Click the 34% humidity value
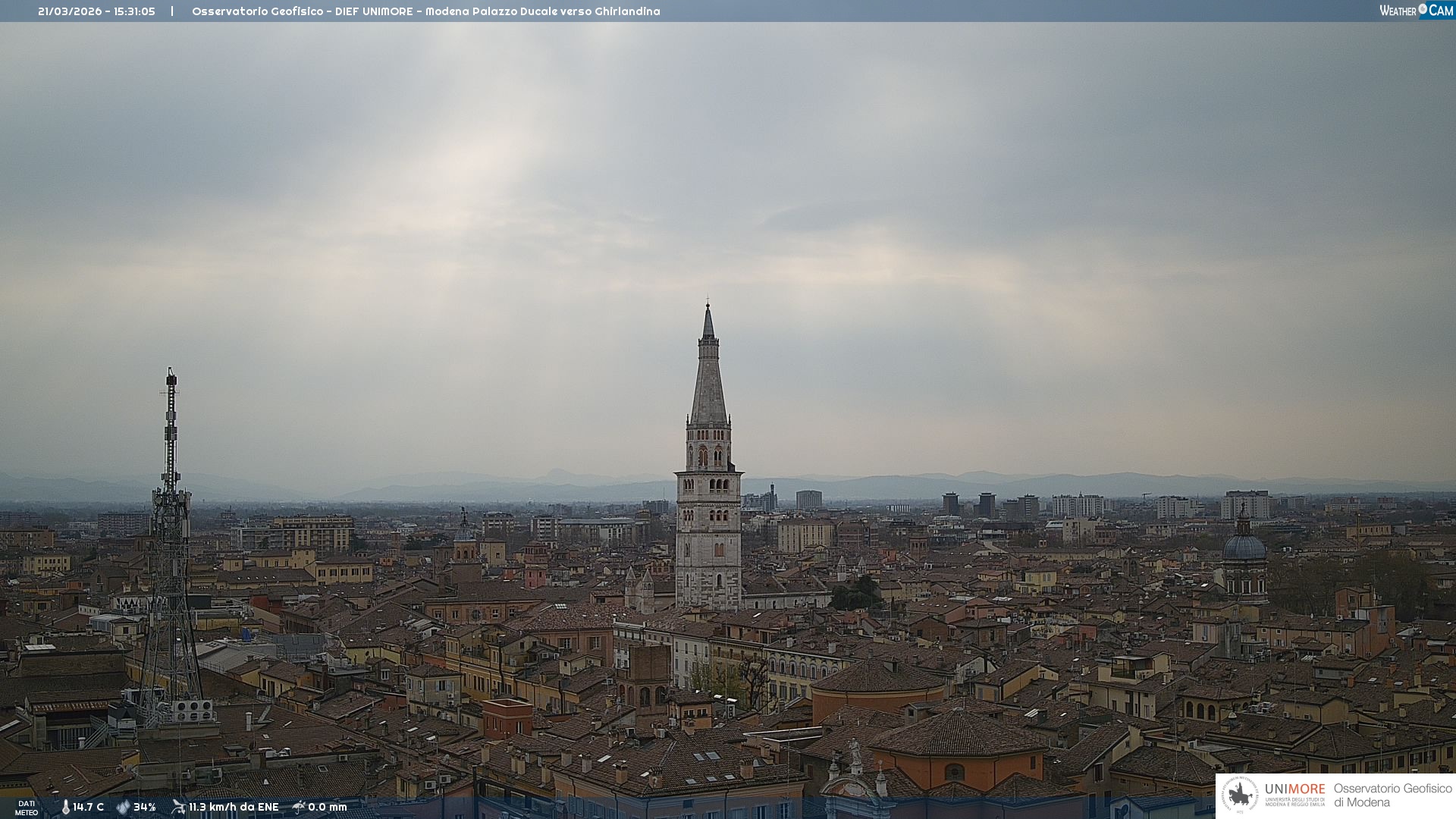This screenshot has height=819, width=1456. coord(145,808)
